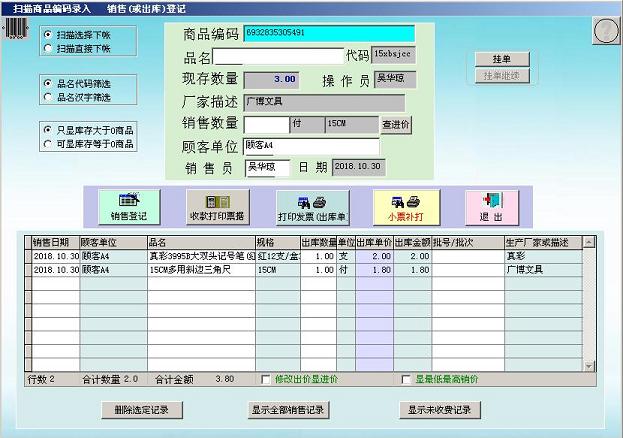Click the 代码 field showing 15xbsjcc

pos(393,55)
